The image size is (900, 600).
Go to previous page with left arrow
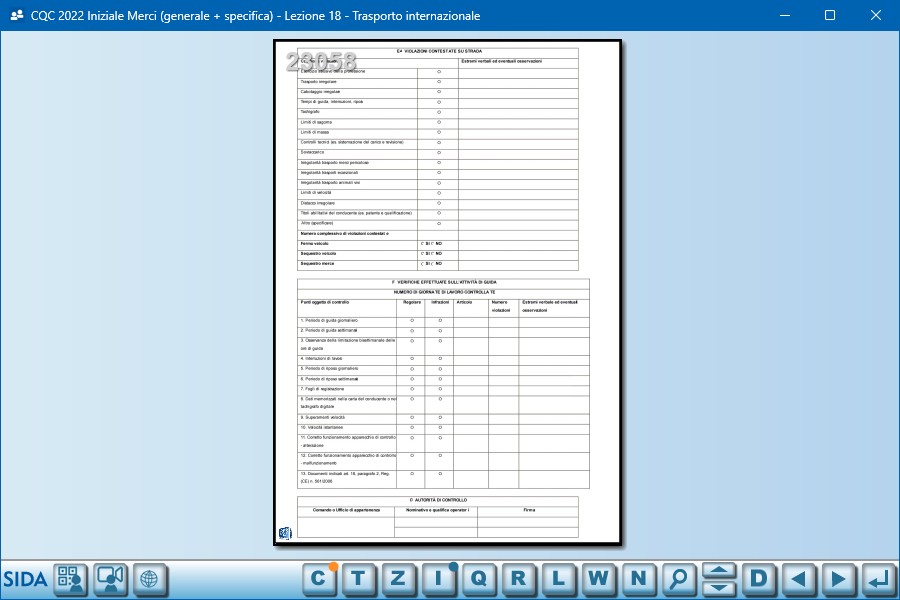tap(798, 578)
